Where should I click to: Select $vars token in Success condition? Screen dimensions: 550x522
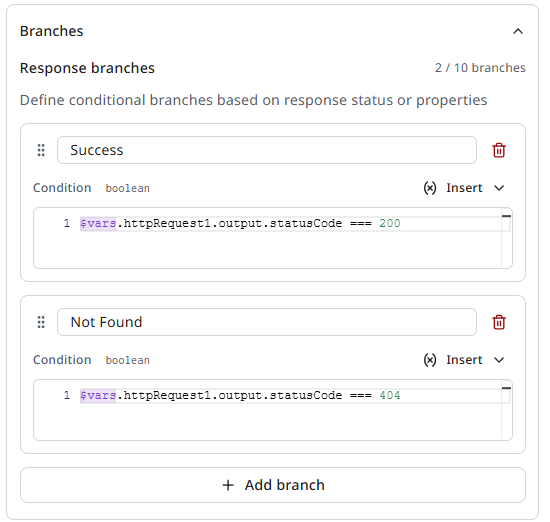[98, 223]
